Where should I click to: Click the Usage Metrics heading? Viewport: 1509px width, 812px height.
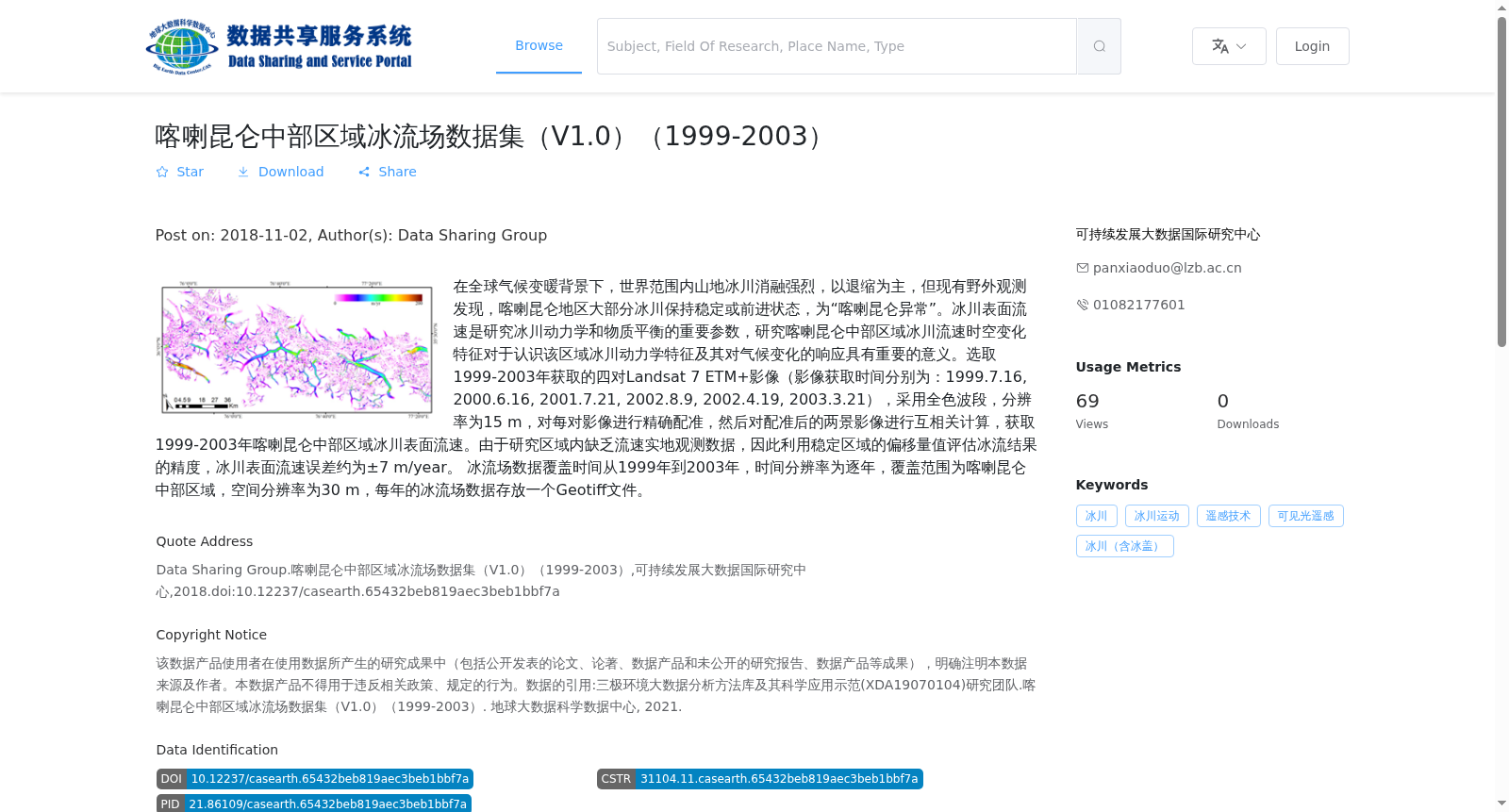1128,367
